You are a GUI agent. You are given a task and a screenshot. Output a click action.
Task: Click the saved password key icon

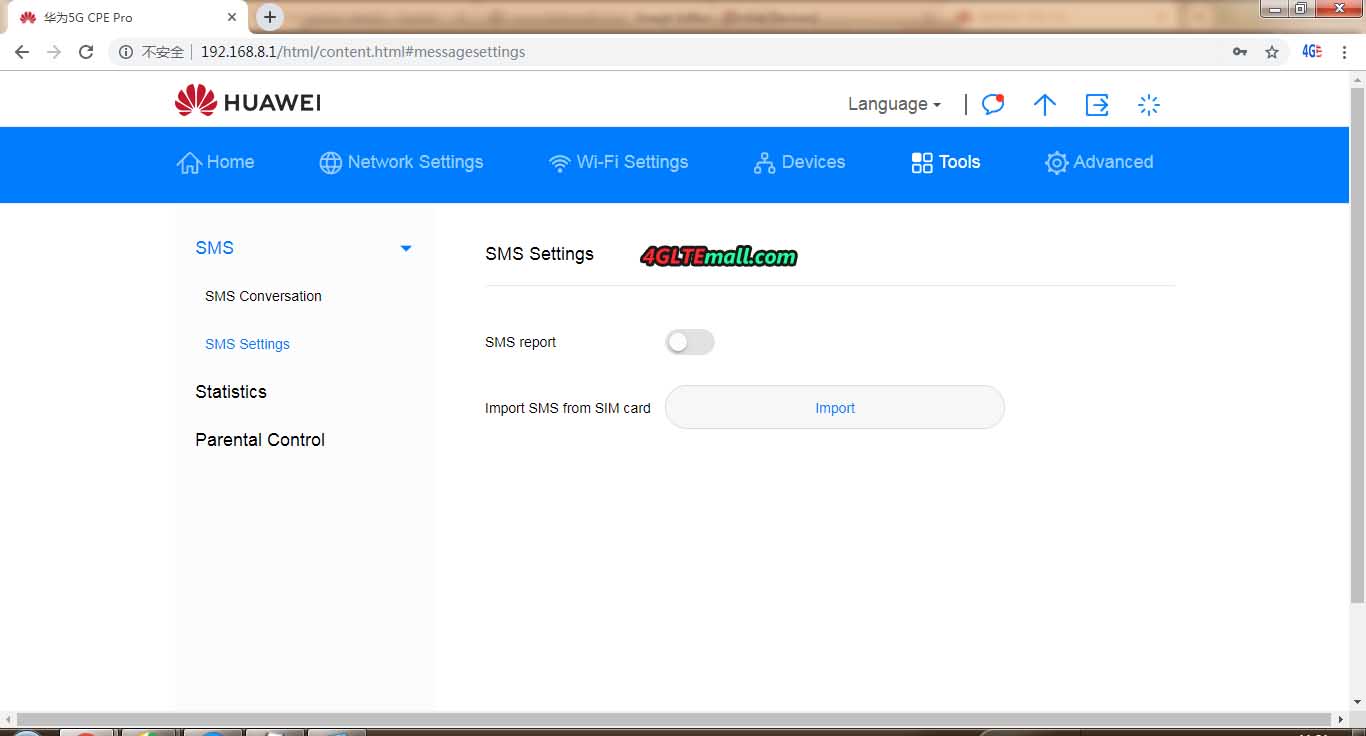tap(1240, 52)
